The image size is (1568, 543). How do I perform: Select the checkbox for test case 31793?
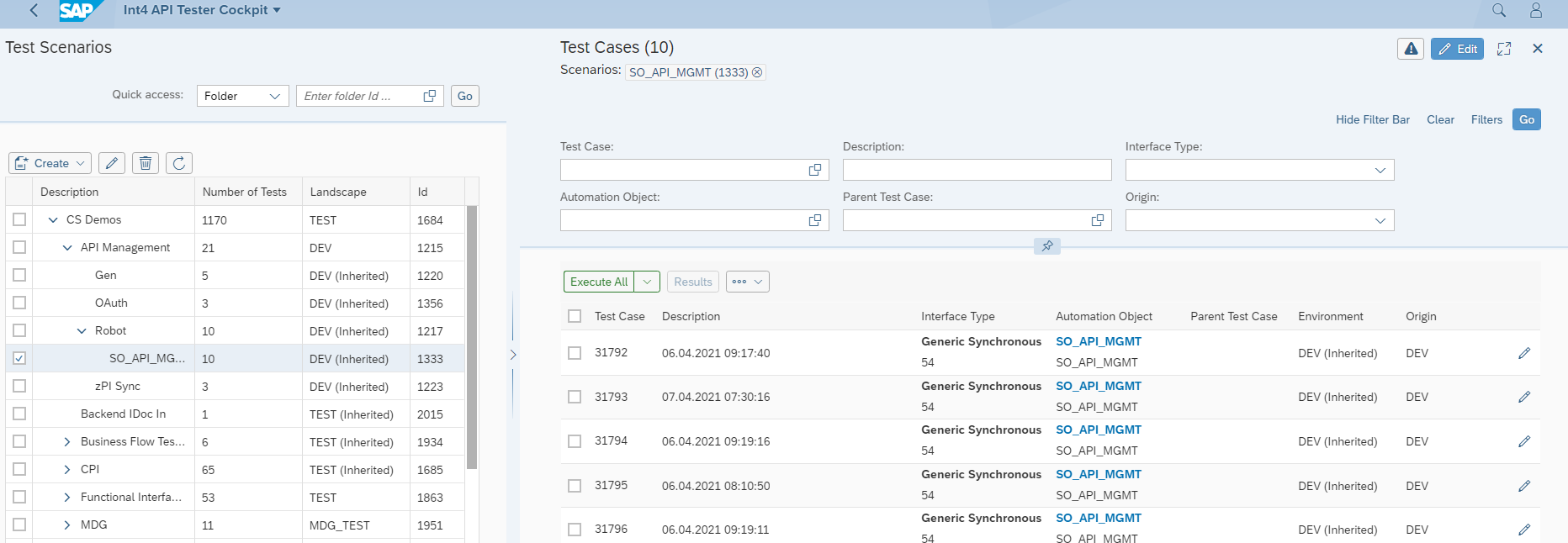pos(575,397)
